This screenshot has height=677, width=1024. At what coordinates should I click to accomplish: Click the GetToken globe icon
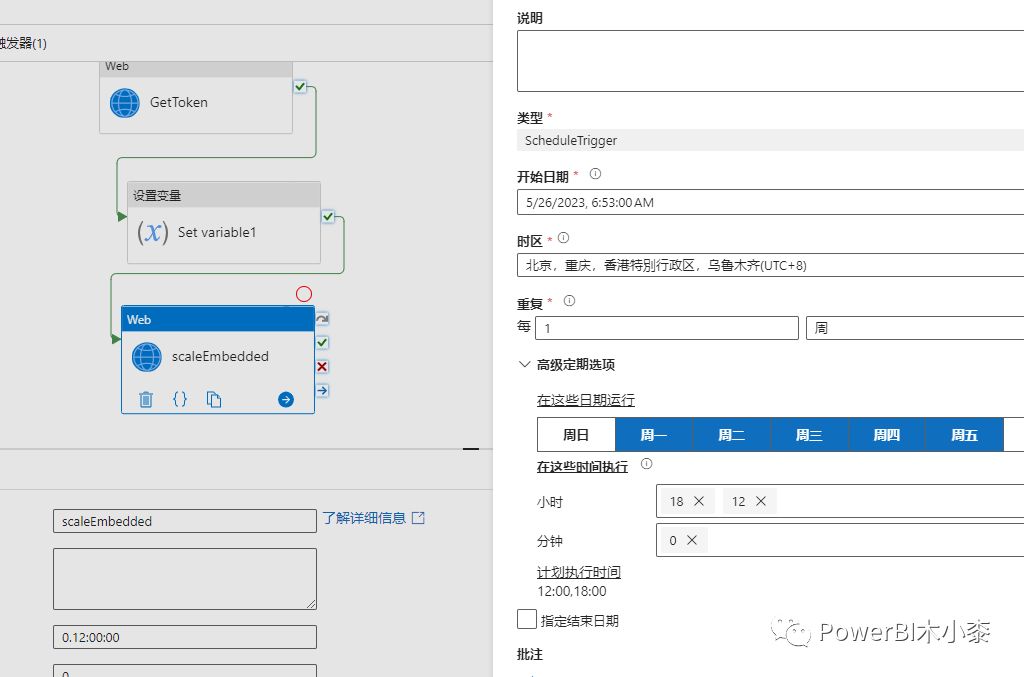[125, 103]
